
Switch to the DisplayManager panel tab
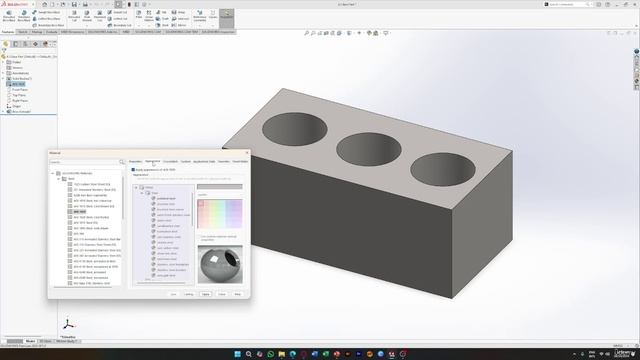tap(45, 44)
